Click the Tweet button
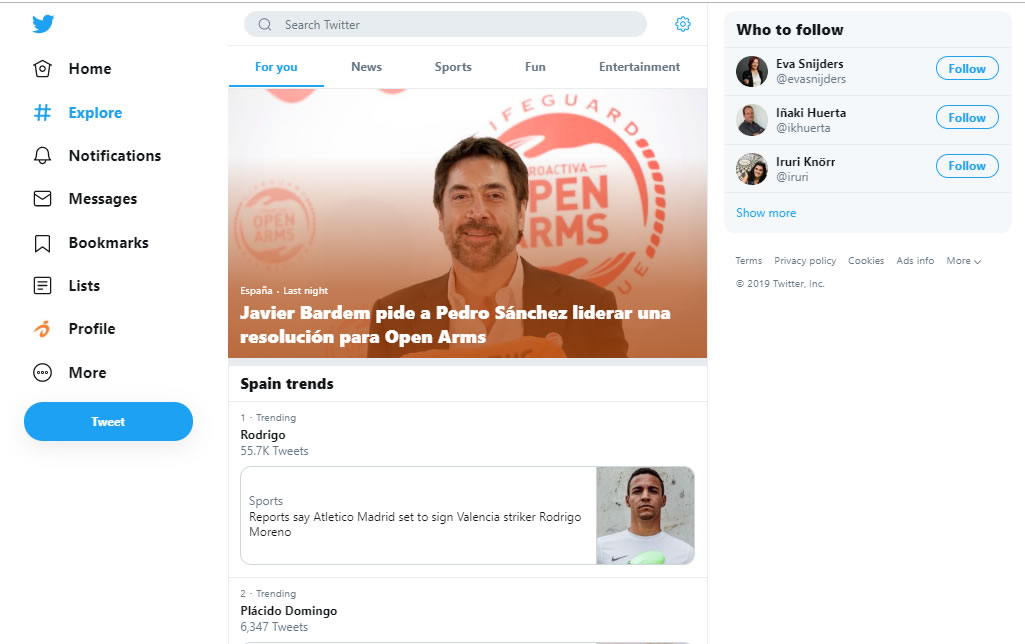Screen dimensions: 1025x644 point(107,421)
